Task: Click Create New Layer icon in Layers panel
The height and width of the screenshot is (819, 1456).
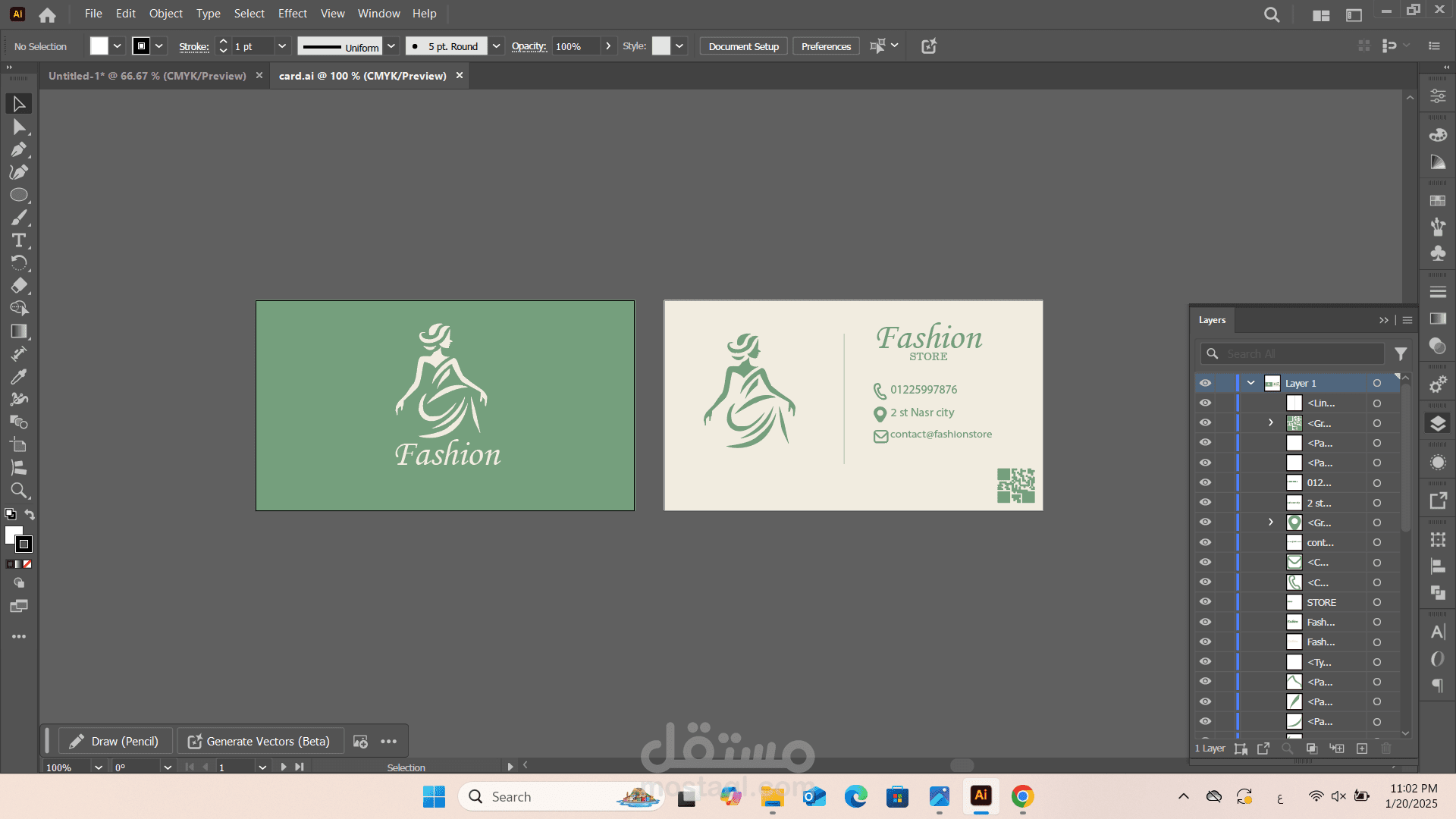Action: click(x=1362, y=748)
